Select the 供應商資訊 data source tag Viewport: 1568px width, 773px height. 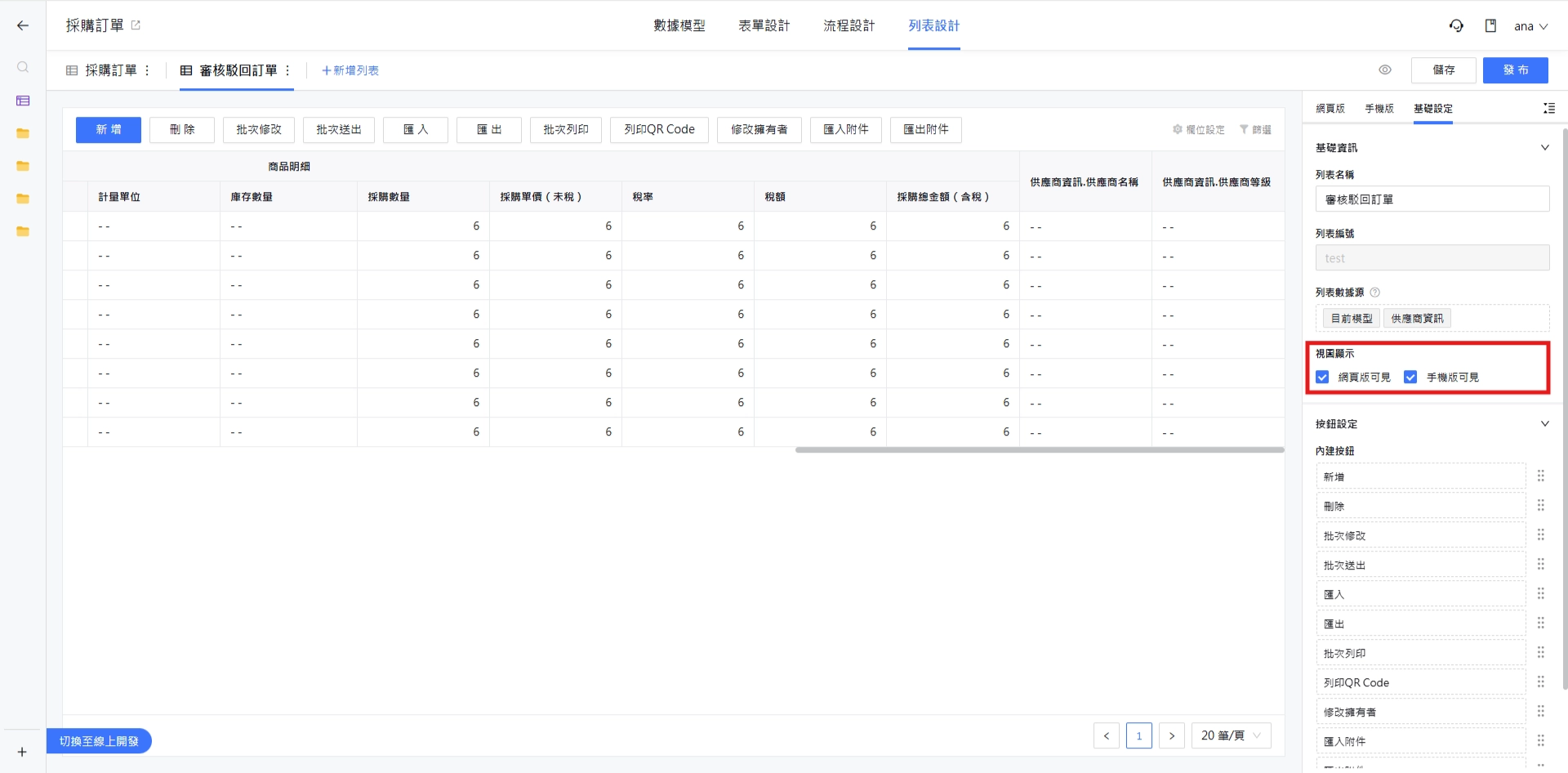1417,319
